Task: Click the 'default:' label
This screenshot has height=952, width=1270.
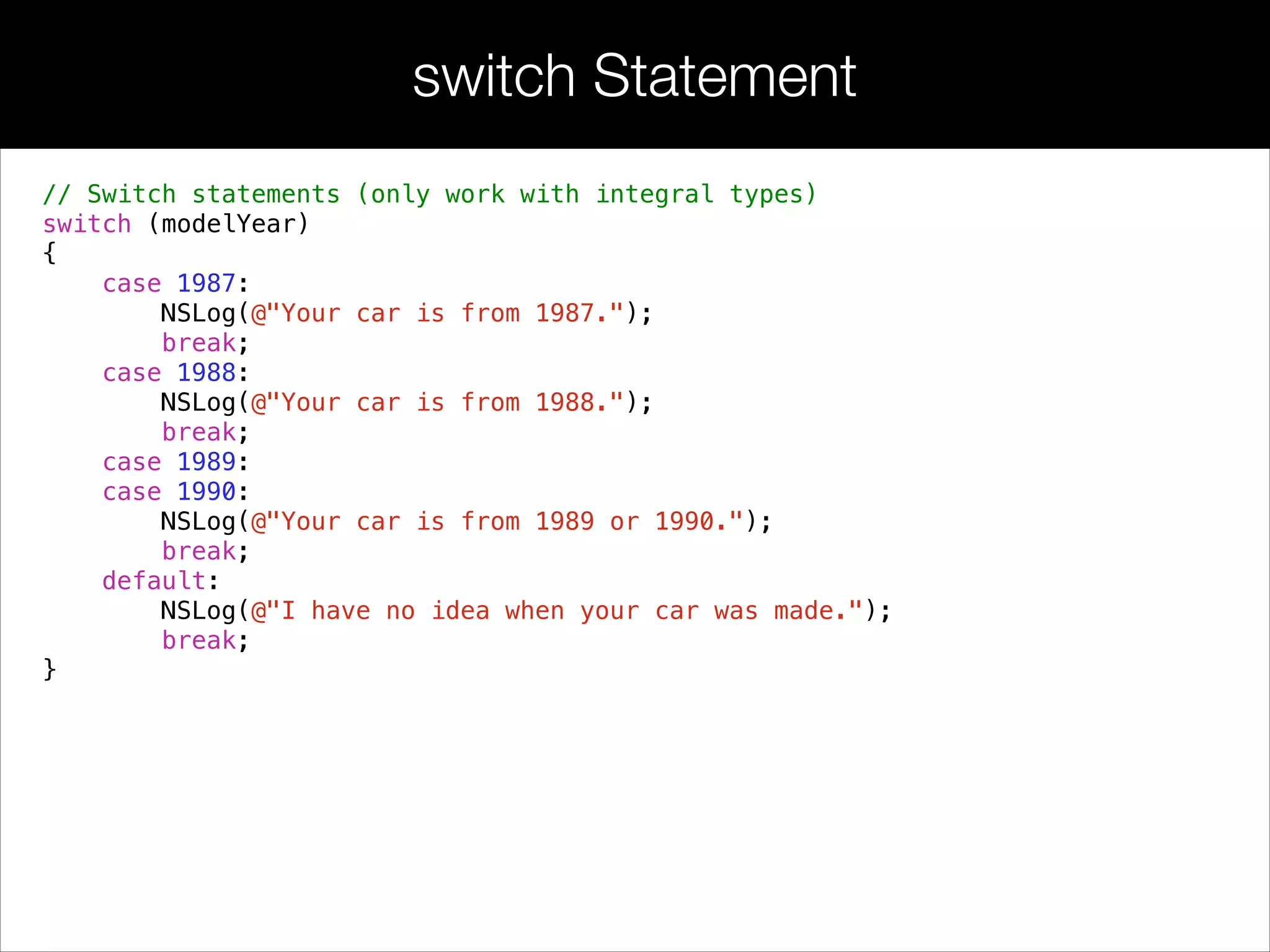Action: 161,581
